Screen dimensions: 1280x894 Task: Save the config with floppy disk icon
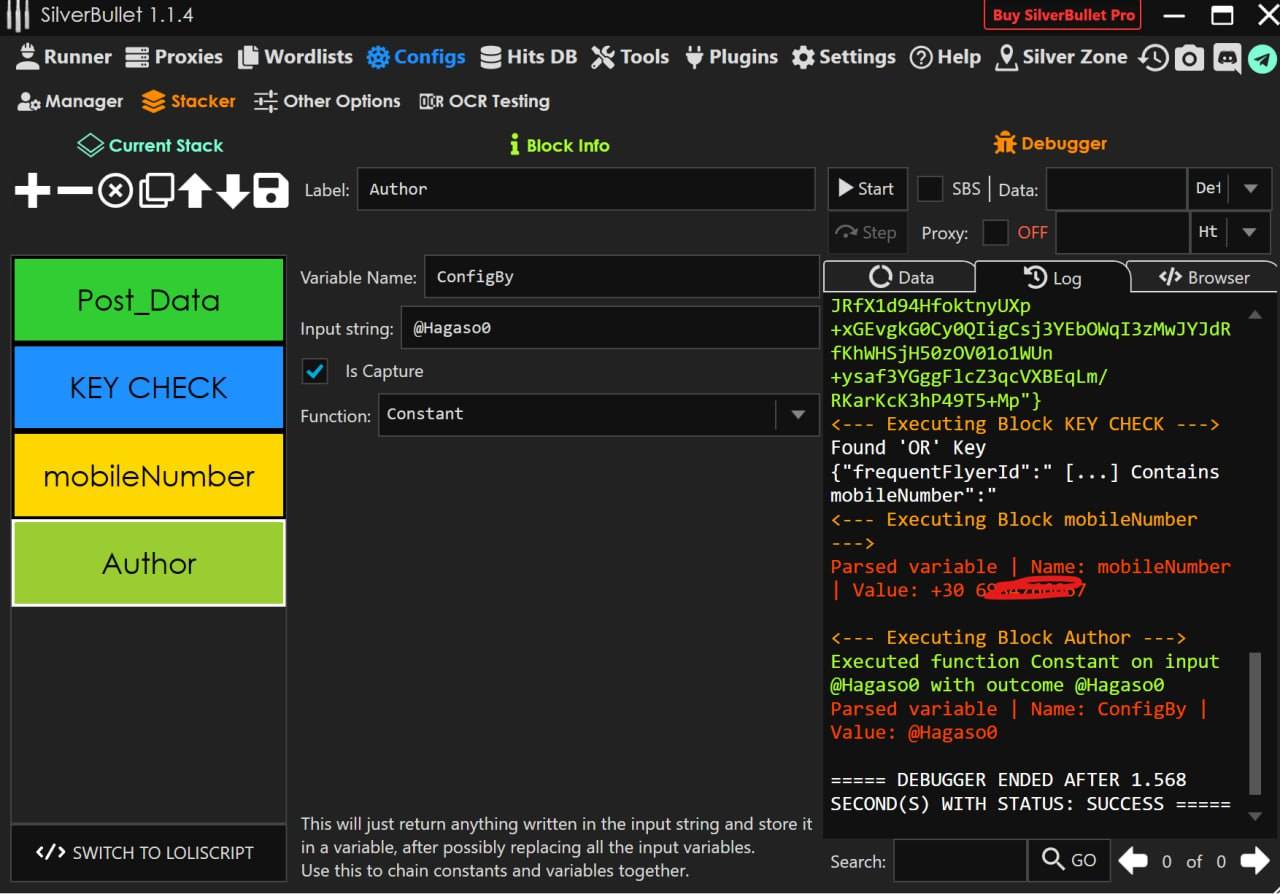point(270,190)
